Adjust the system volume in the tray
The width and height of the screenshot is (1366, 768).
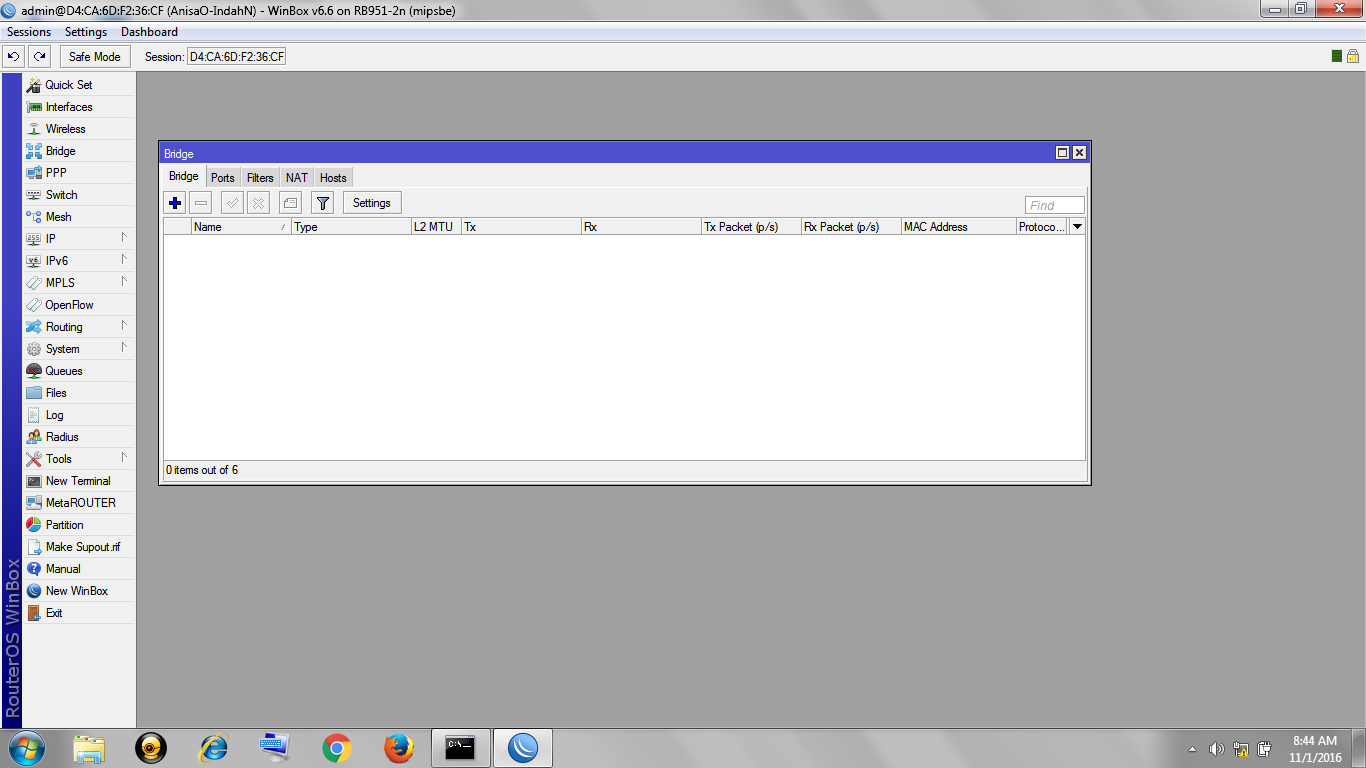pyautogui.click(x=1216, y=749)
